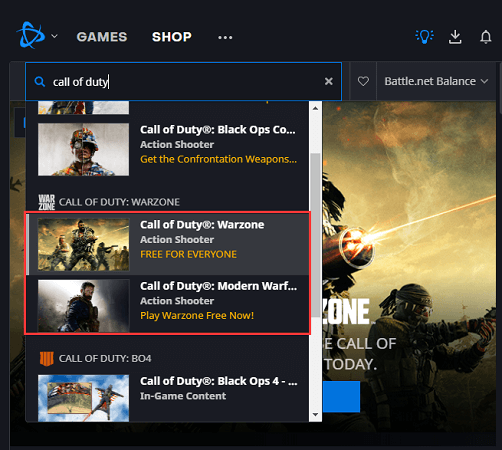
Task: Select Call of Duty: Warzone result
Action: (168, 244)
